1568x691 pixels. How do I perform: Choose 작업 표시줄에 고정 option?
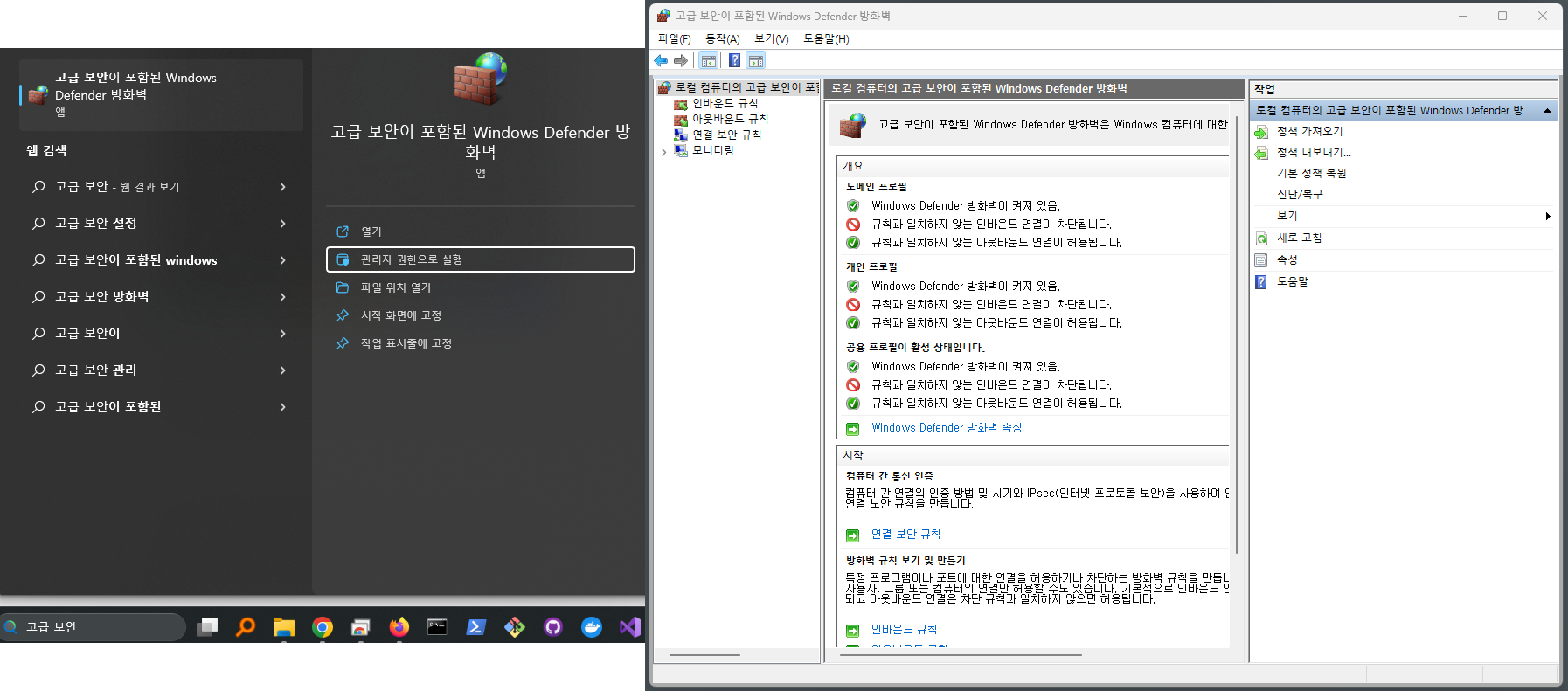coord(480,343)
